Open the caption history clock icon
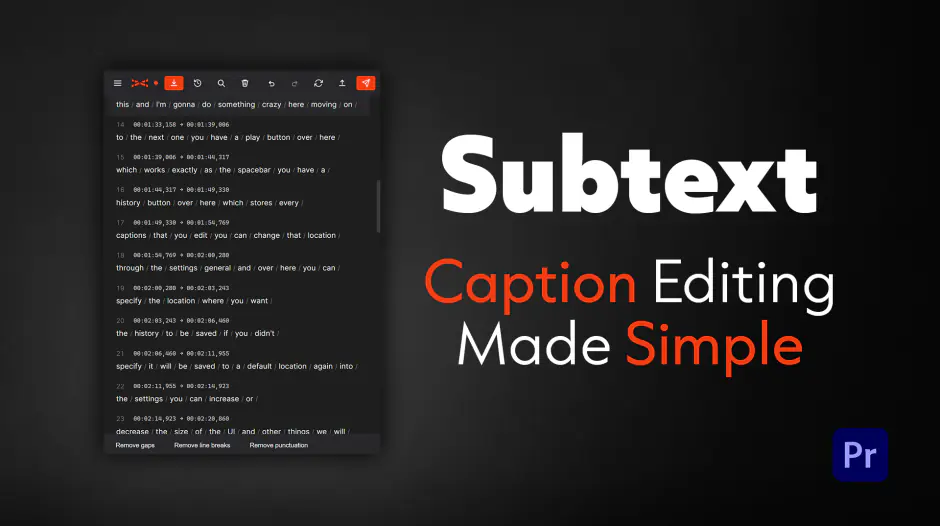This screenshot has width=940, height=526. tap(197, 83)
